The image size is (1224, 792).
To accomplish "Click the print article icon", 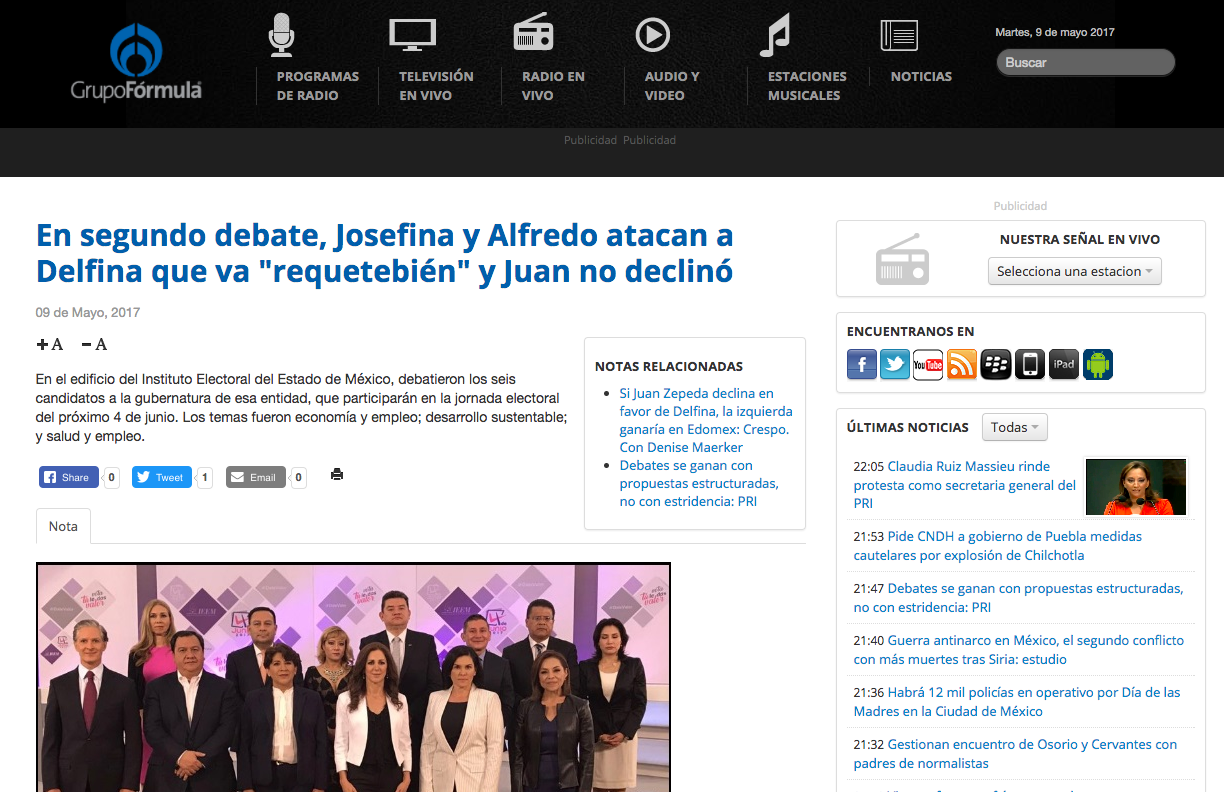I will point(337,475).
